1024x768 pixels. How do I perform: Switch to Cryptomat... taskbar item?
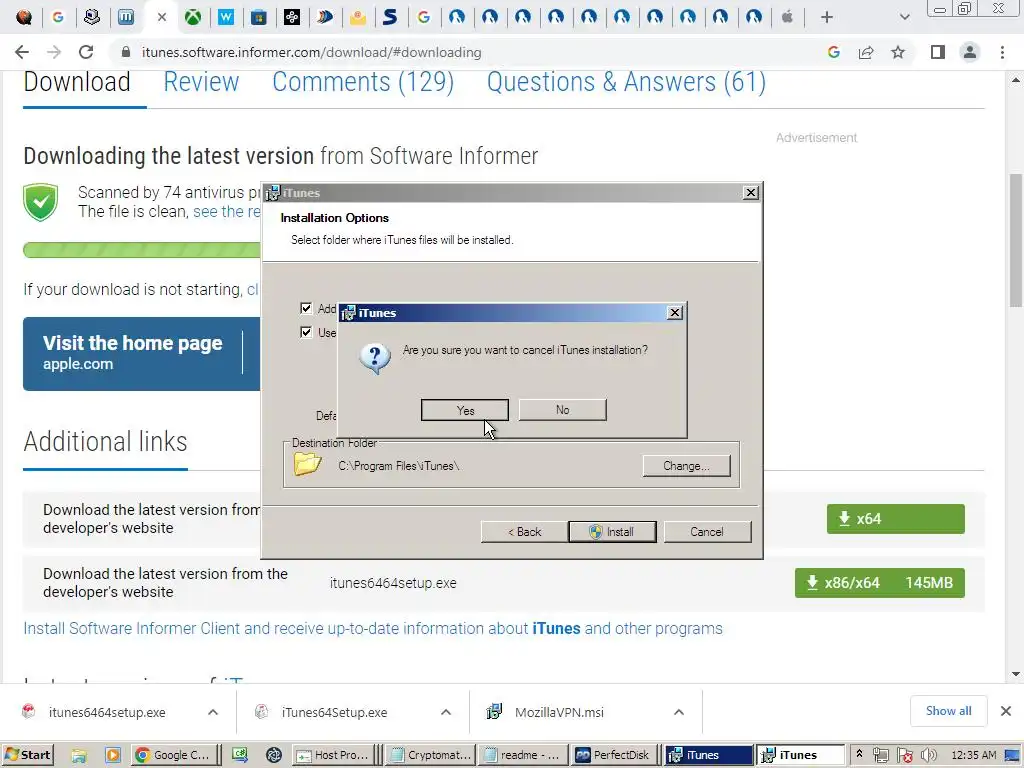point(430,755)
